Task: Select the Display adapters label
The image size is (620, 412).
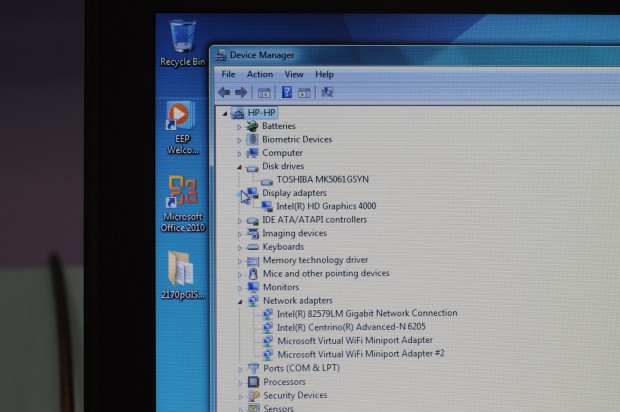Action: [x=295, y=193]
